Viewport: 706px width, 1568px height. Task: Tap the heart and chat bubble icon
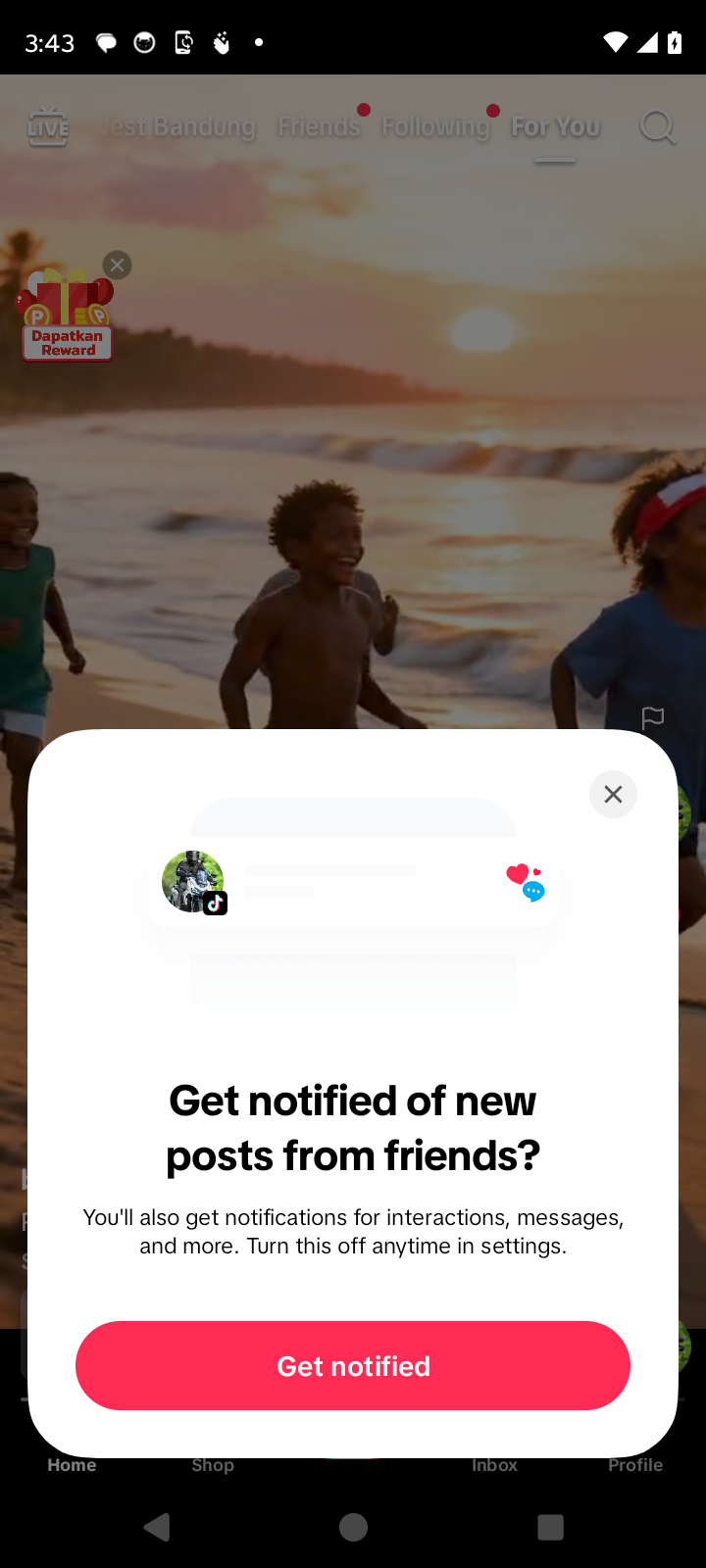pyautogui.click(x=526, y=882)
